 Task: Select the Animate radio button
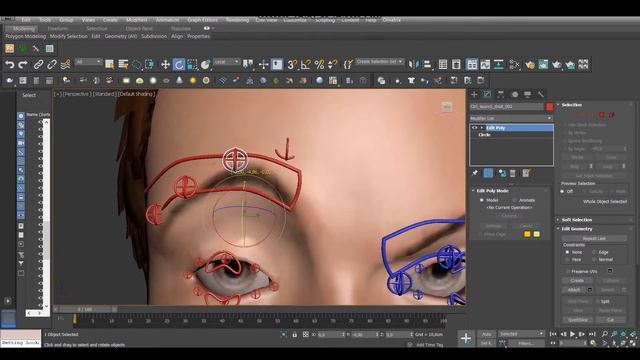click(x=514, y=200)
